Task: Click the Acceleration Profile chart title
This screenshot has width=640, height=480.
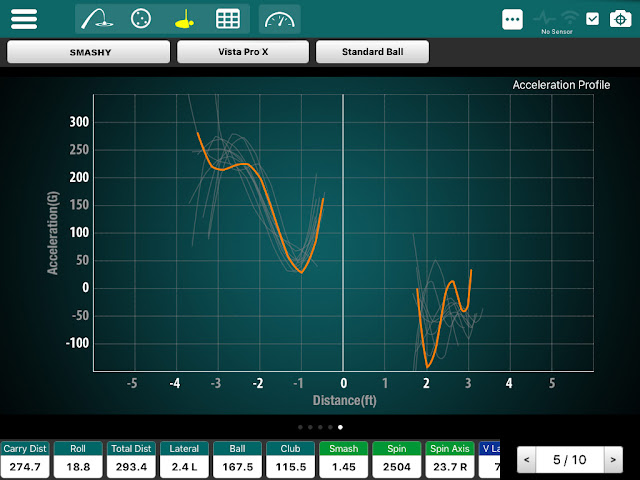Action: pyautogui.click(x=561, y=85)
